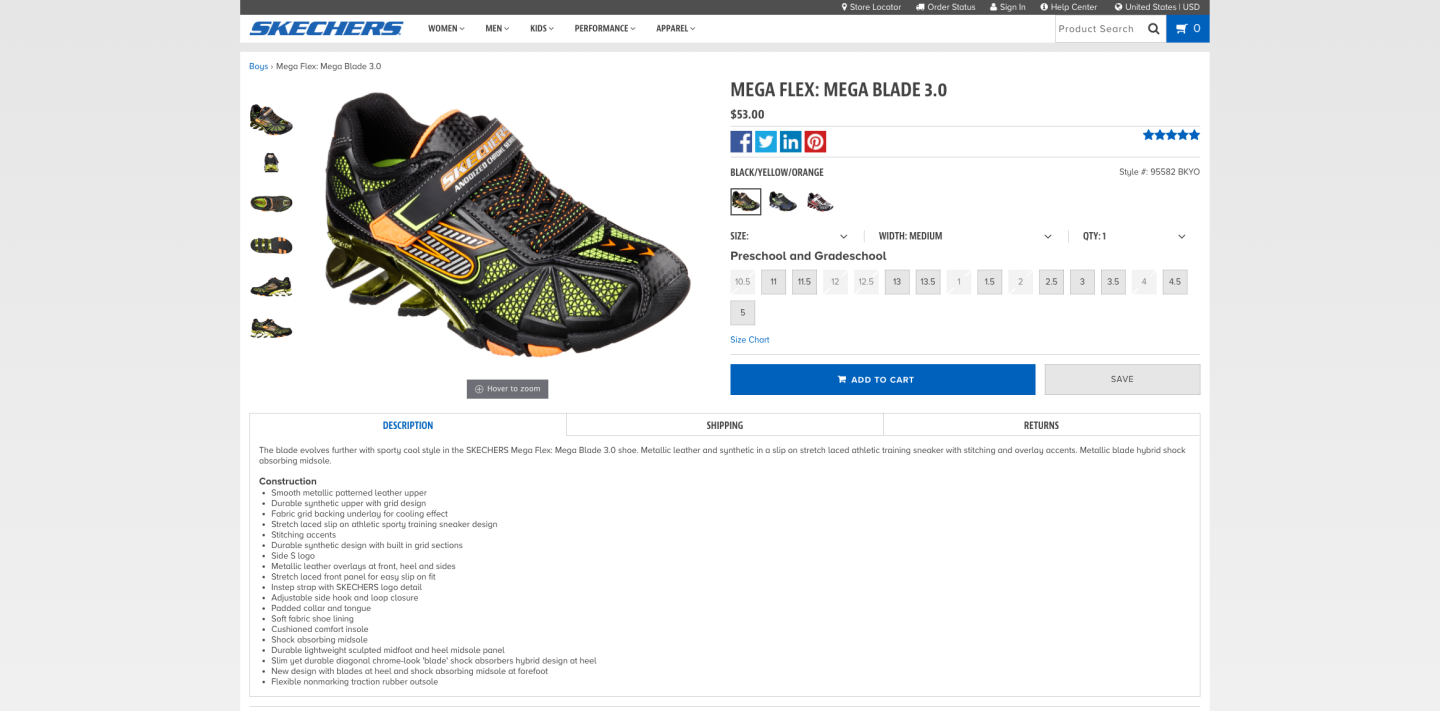Screen dimensions: 1440x711
Task: Share product via Twitter icon
Action: (x=766, y=142)
